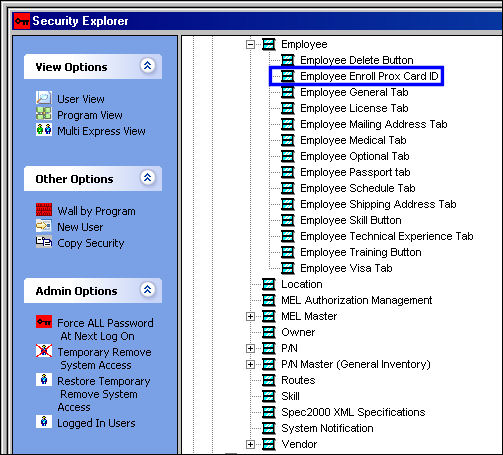Collapse the Other Options panel chevron

148,178
